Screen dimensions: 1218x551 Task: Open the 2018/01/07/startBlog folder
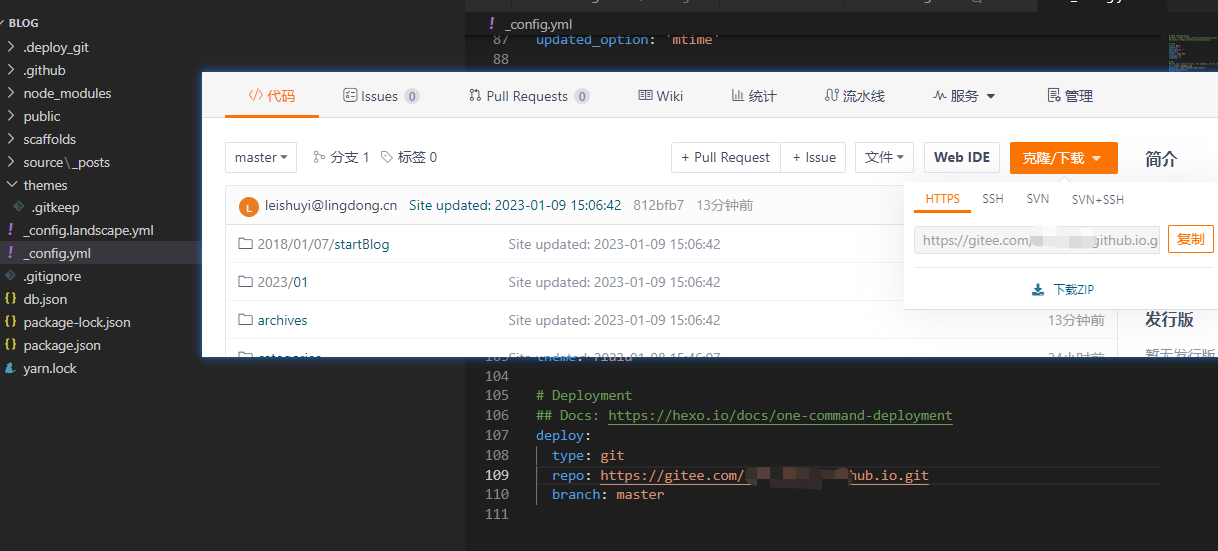click(x=323, y=244)
